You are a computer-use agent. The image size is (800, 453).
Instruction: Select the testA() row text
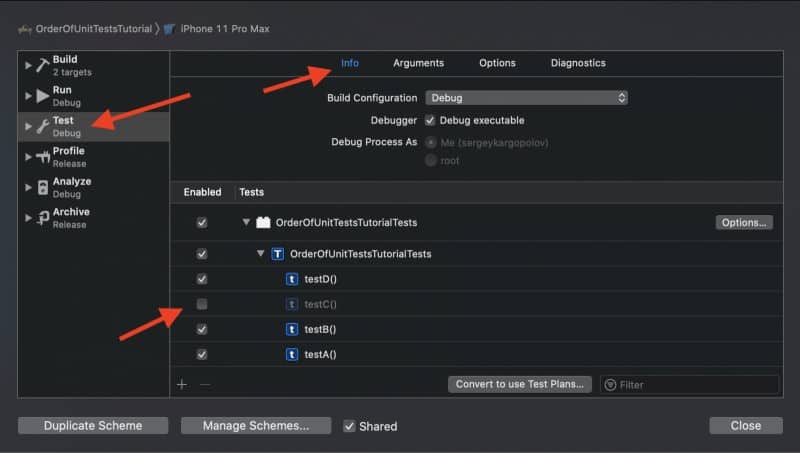tap(320, 354)
